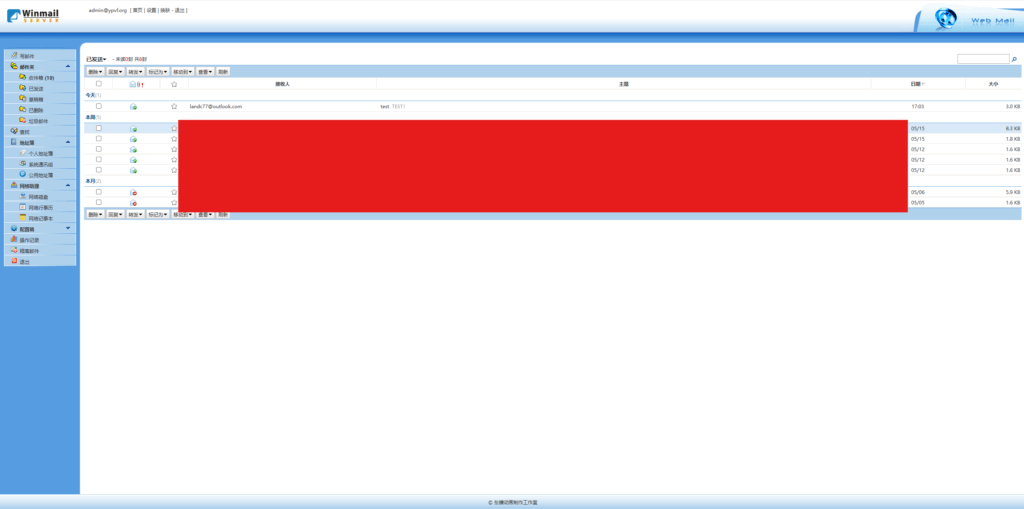Viewport: 1024px width, 509px height.
Task: Open the message with subject test TEST1
Action: coord(392,106)
